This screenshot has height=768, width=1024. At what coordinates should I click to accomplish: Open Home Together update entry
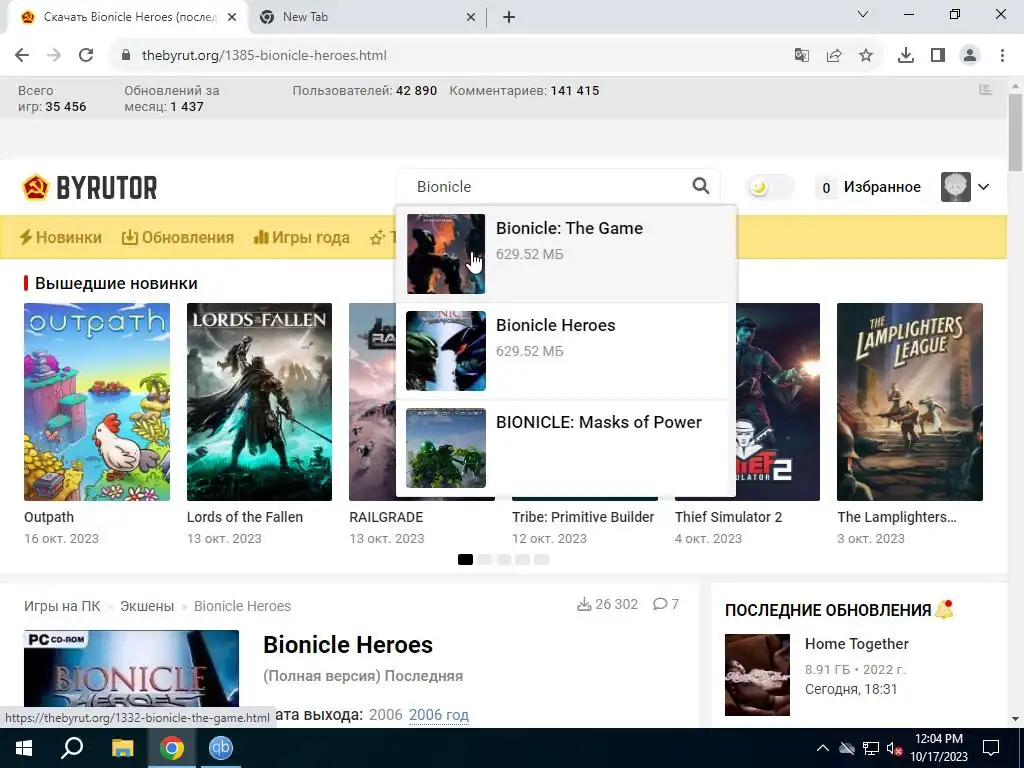[x=856, y=644]
